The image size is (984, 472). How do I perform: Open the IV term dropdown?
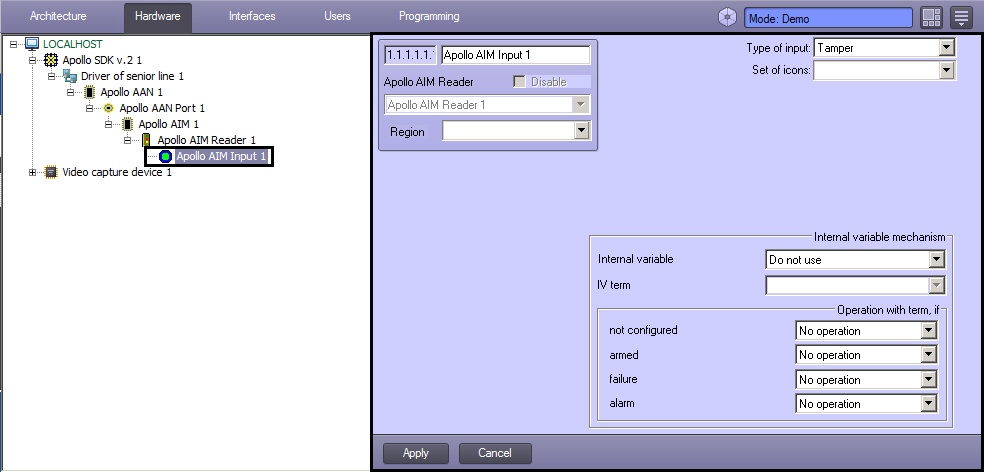(936, 286)
